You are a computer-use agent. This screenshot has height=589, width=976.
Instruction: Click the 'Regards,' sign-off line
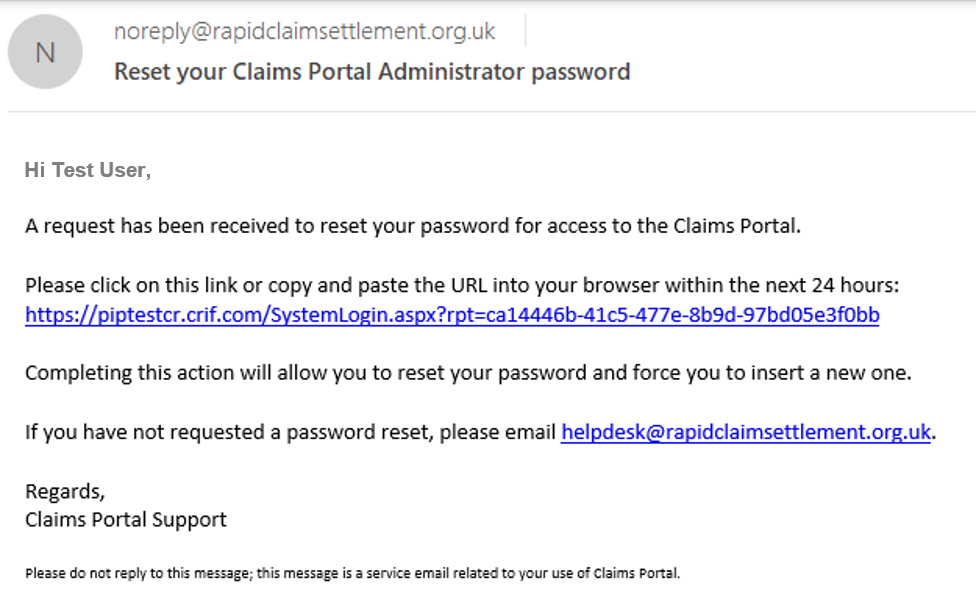point(65,491)
